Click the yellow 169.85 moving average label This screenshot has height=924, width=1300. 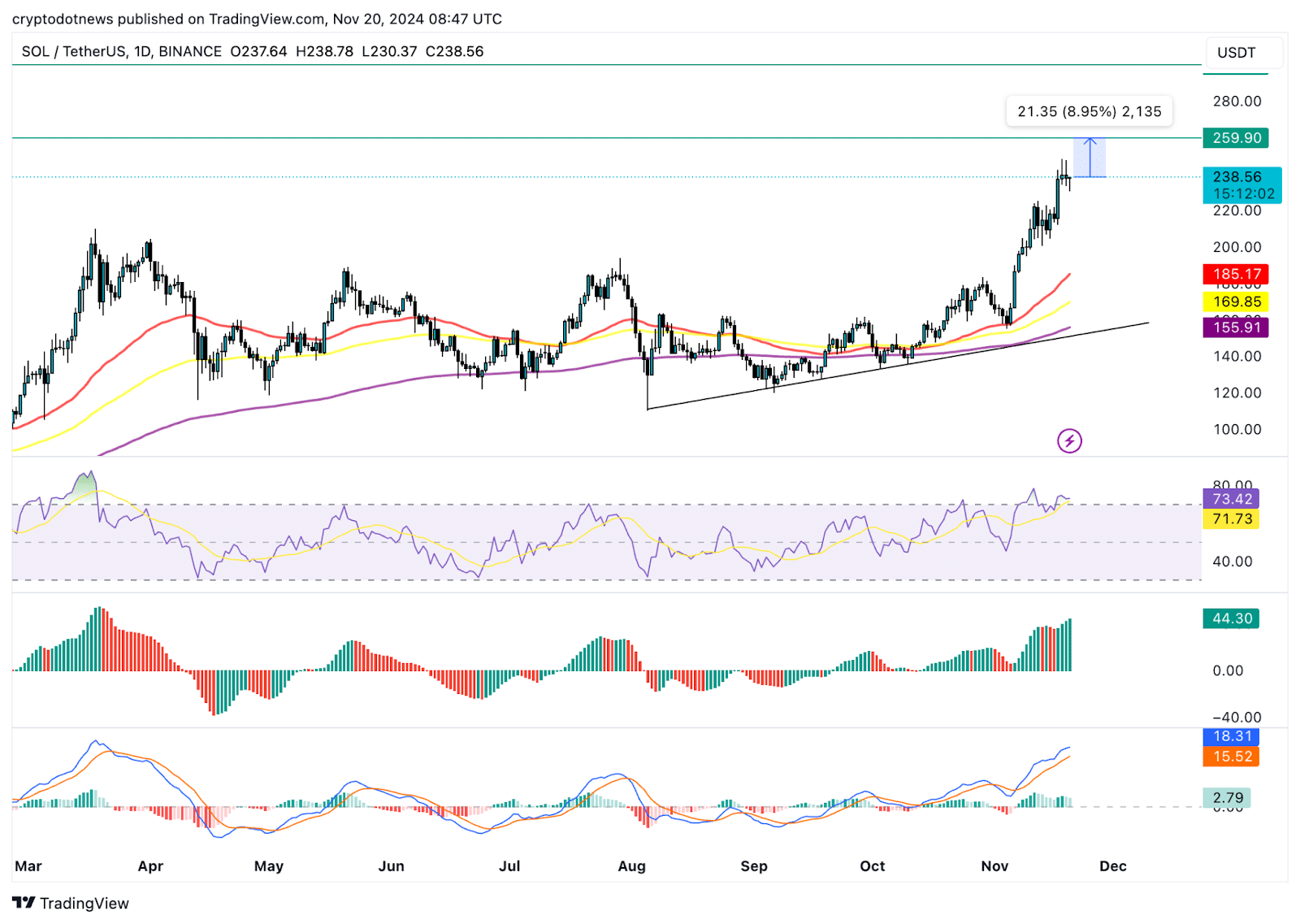click(x=1235, y=301)
